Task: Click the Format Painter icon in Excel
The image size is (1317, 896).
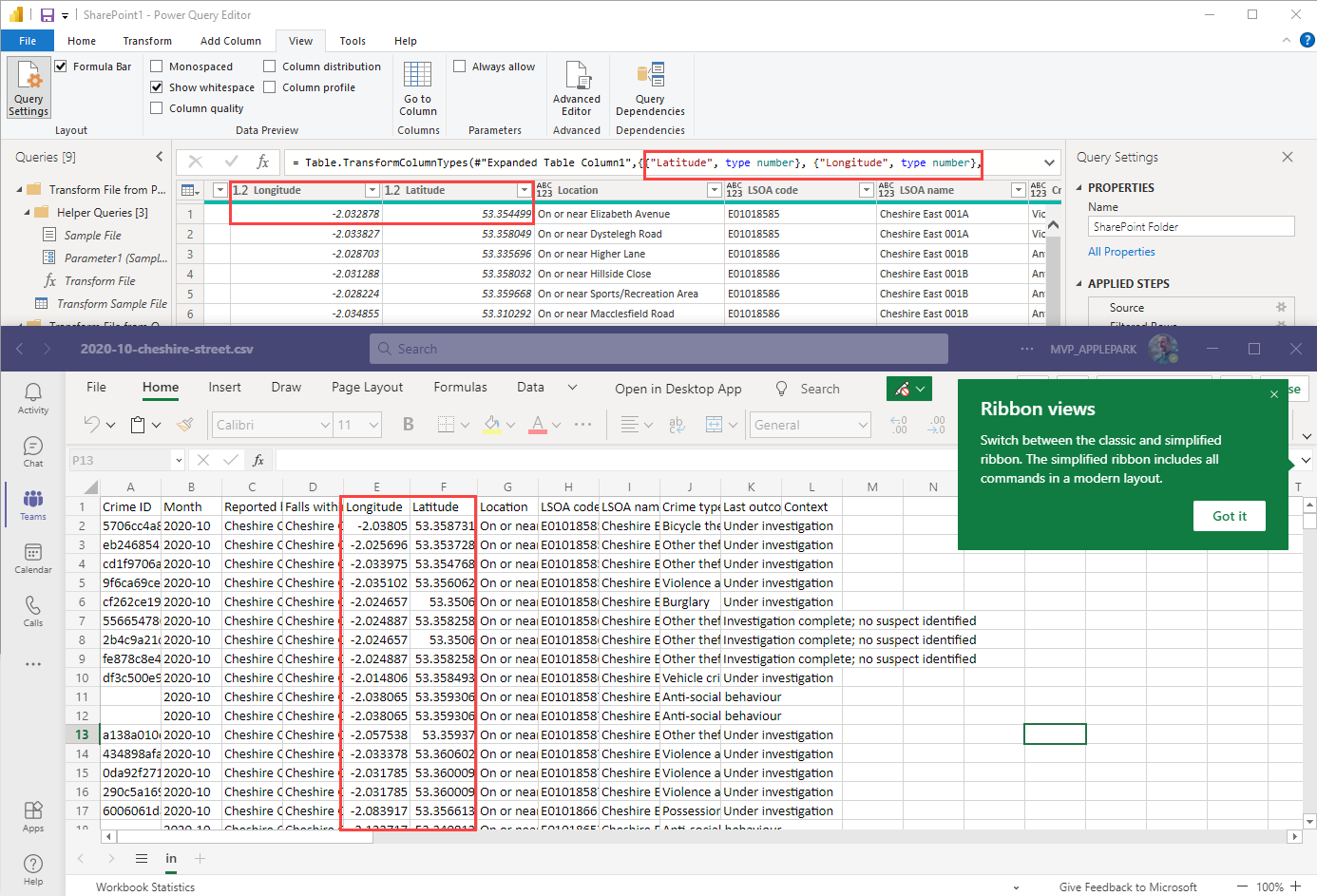Action: point(185,425)
